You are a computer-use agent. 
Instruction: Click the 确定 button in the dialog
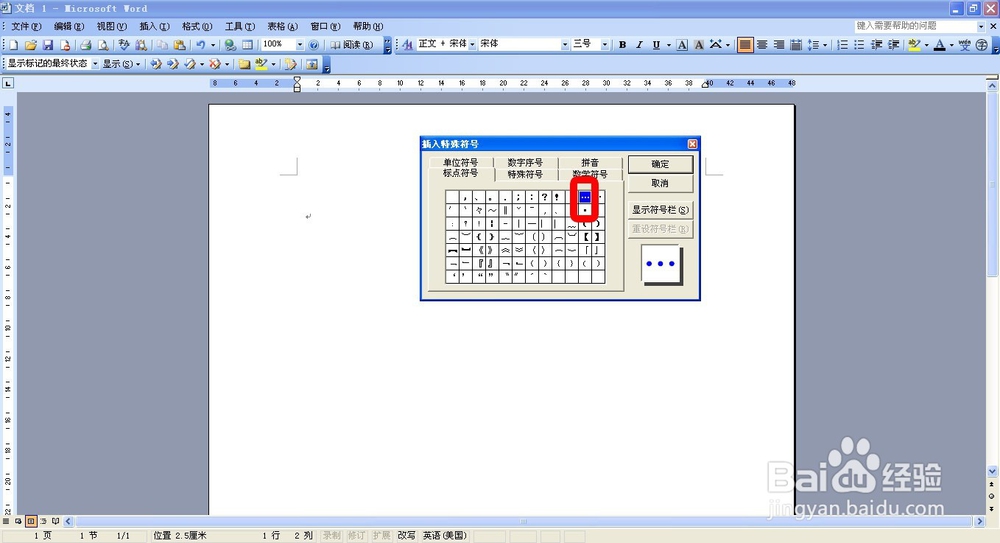(660, 164)
